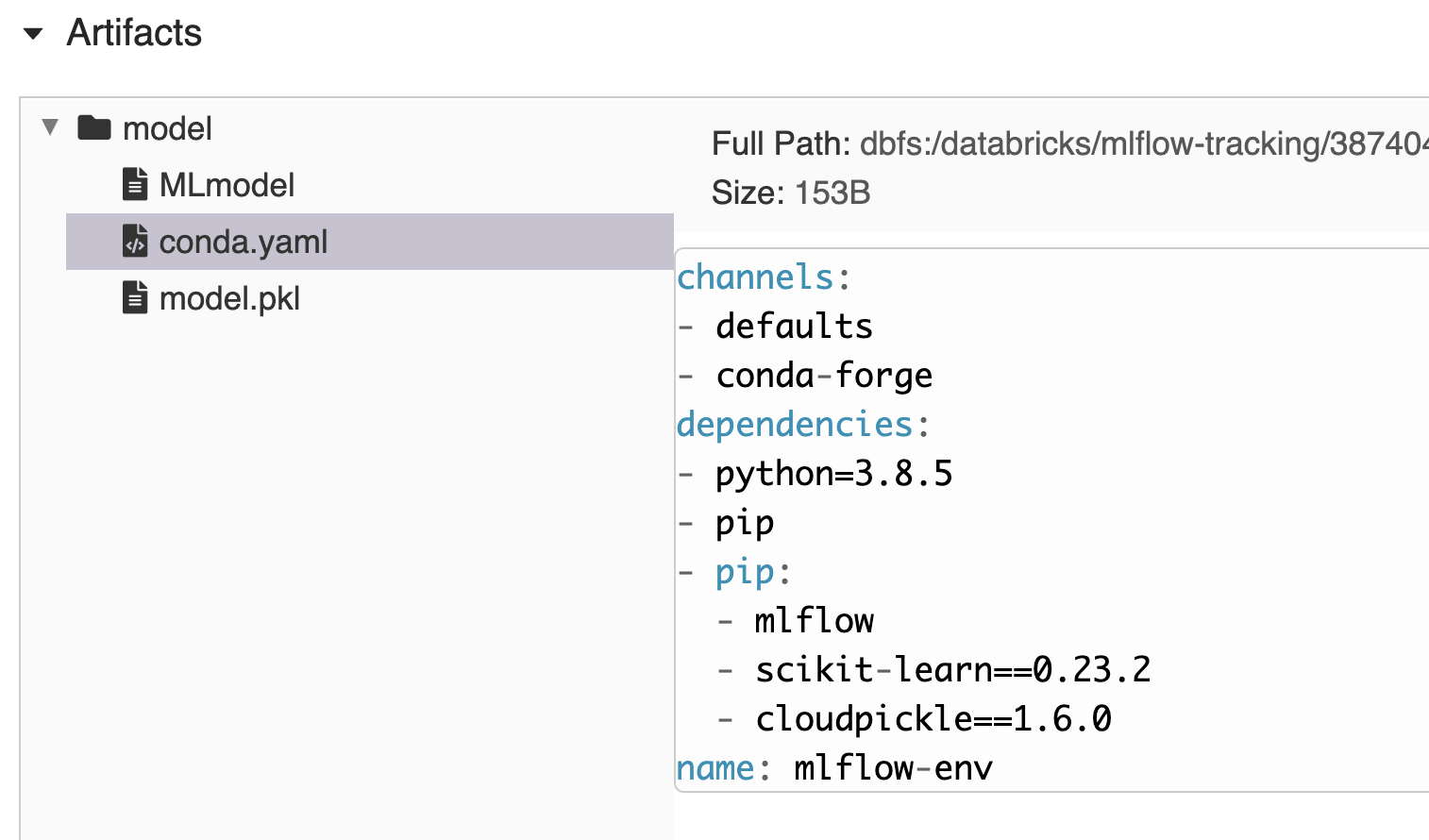Click the Artifacts section heading
The width and height of the screenshot is (1429, 840).
[134, 33]
